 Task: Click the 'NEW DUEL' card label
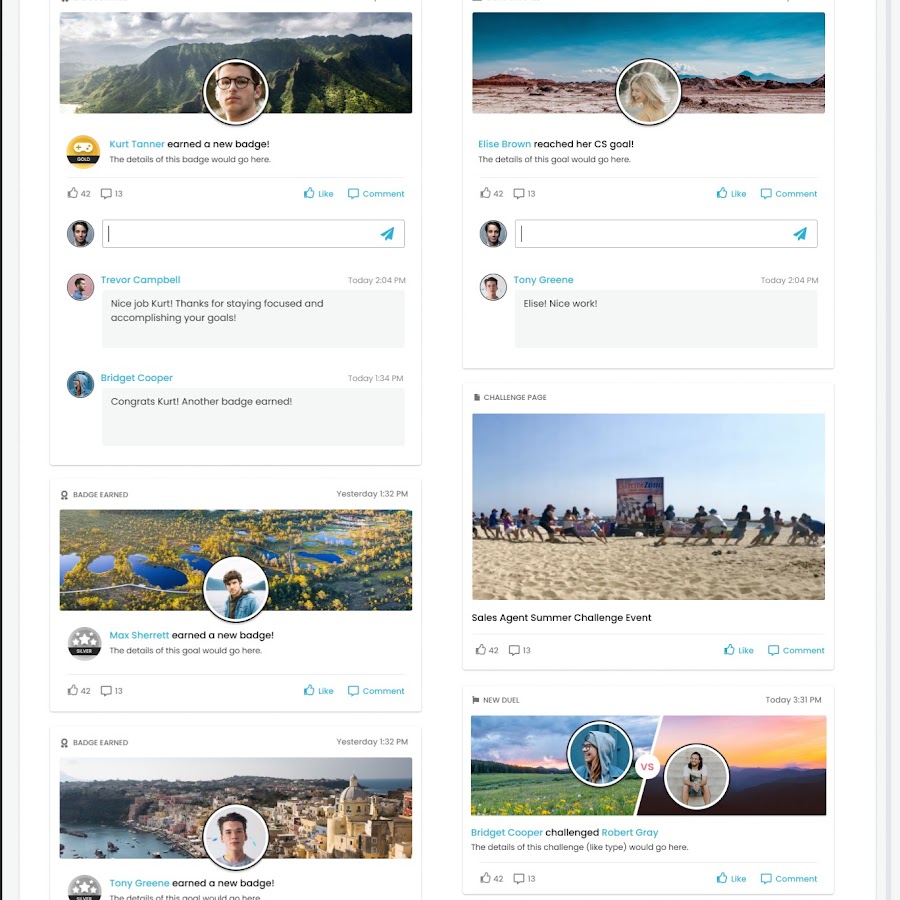pyautogui.click(x=501, y=700)
